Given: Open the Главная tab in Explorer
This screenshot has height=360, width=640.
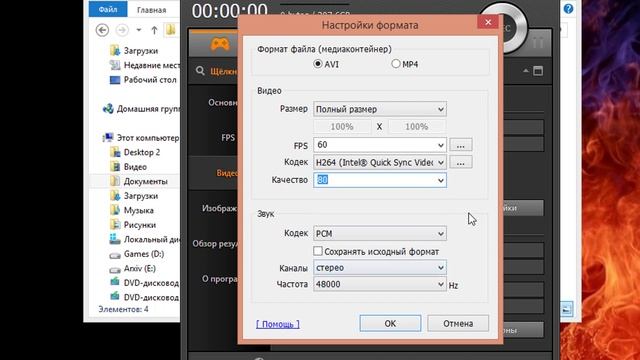Looking at the screenshot, I should click(151, 10).
